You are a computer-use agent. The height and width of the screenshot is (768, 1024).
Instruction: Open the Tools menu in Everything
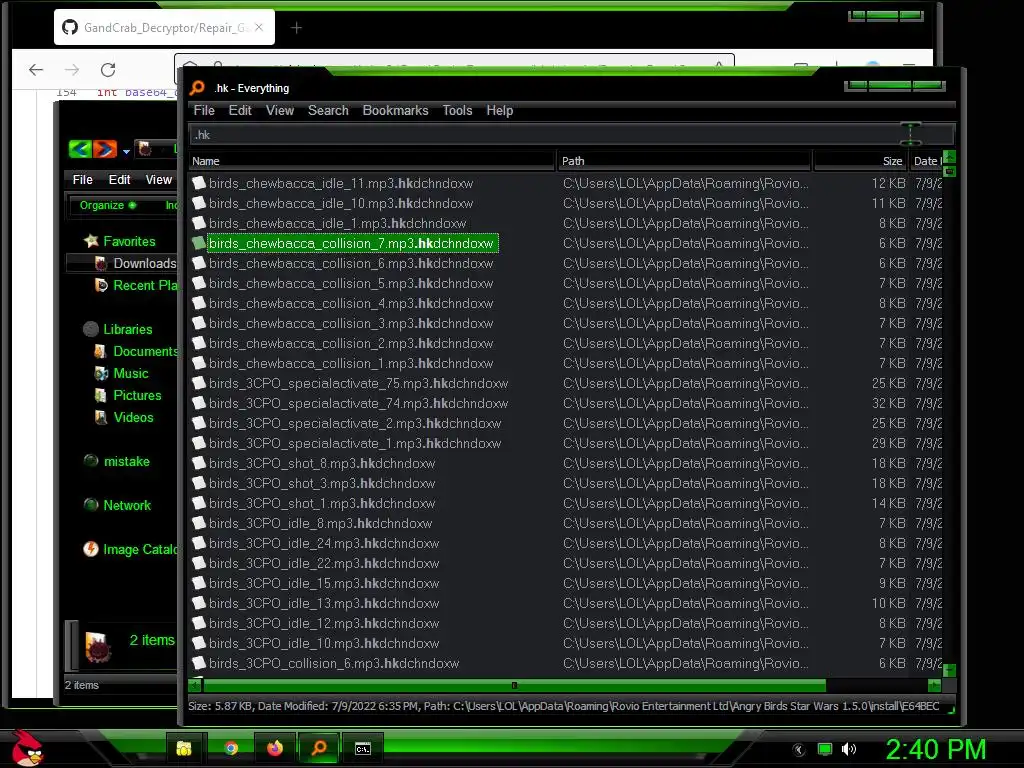457,110
